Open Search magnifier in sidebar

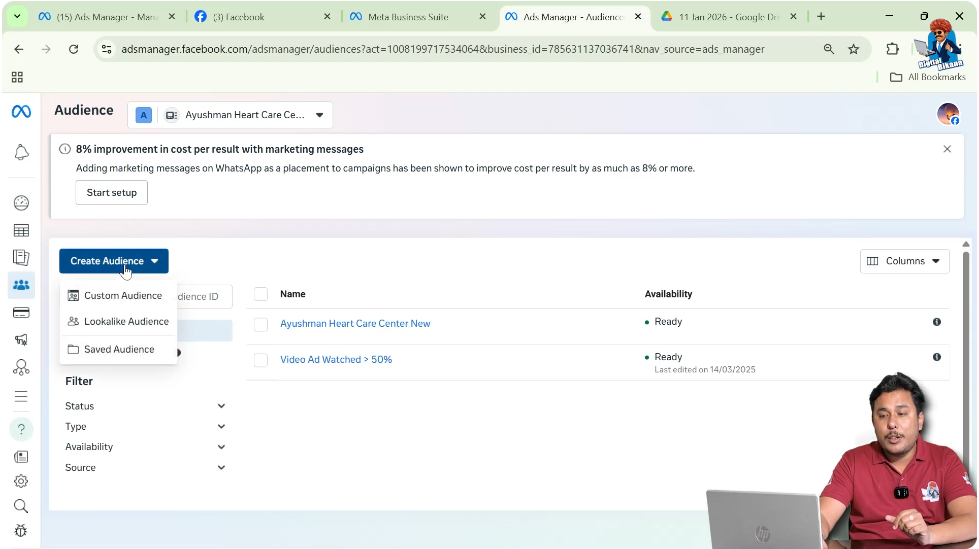(21, 506)
